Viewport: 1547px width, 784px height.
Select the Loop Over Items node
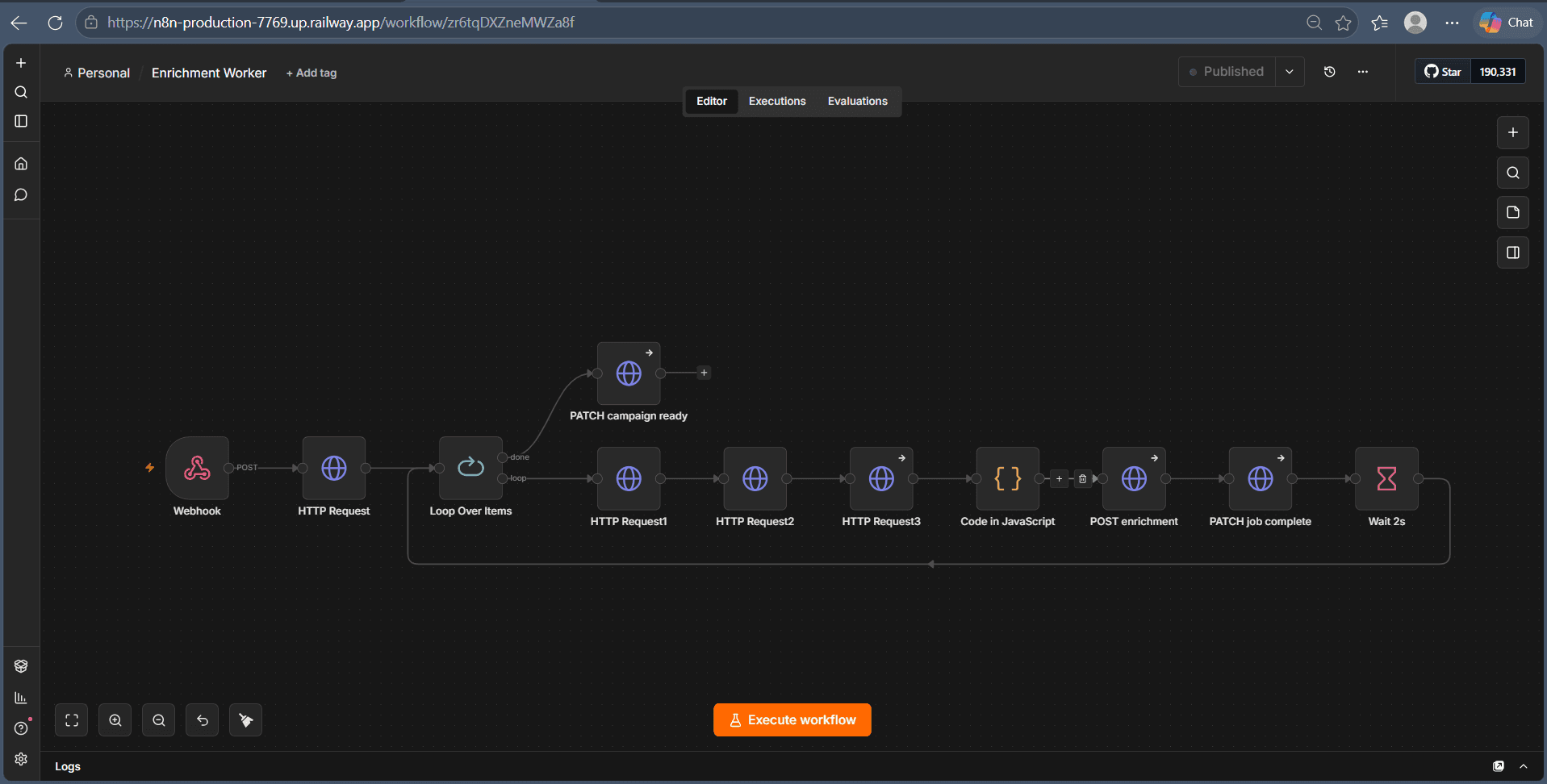(470, 468)
